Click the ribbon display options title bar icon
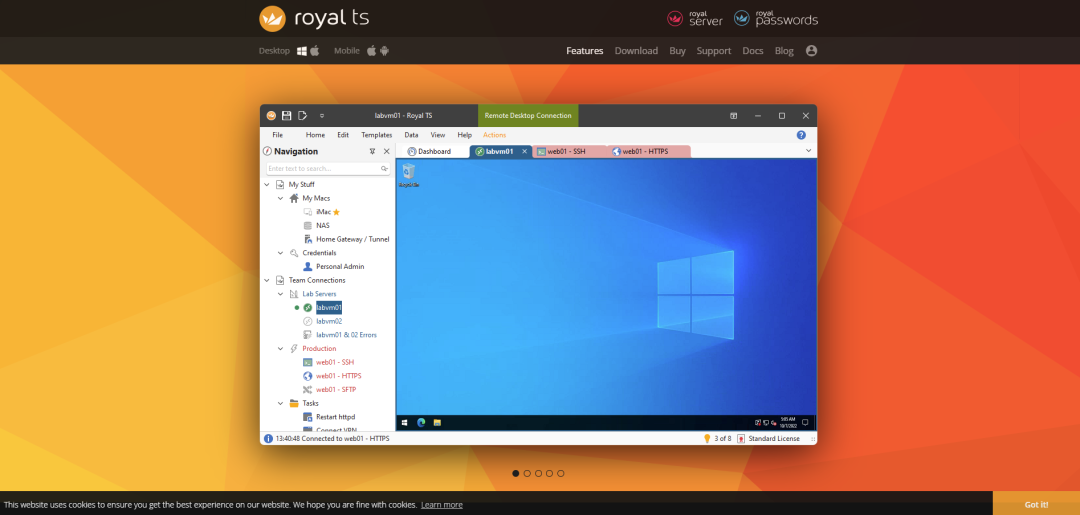1080x515 pixels. [734, 116]
